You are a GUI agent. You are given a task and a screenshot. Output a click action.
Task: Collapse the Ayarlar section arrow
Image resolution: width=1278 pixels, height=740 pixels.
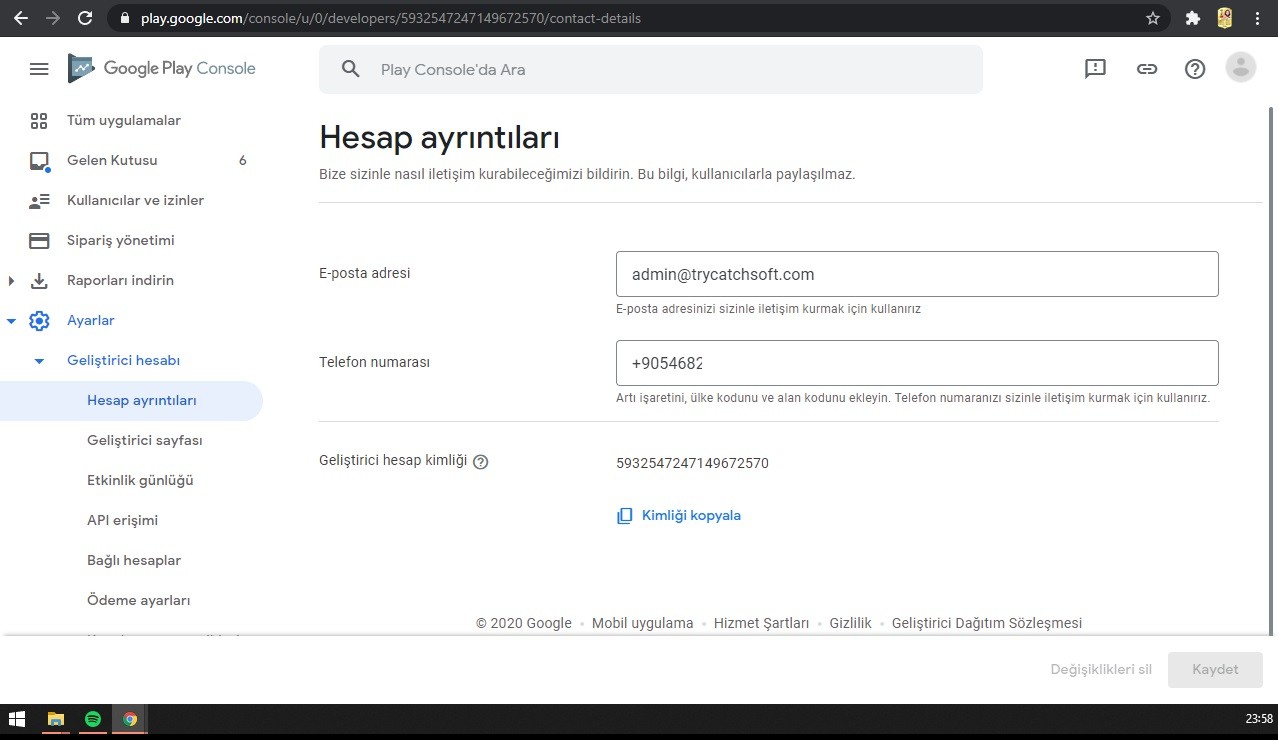11,321
